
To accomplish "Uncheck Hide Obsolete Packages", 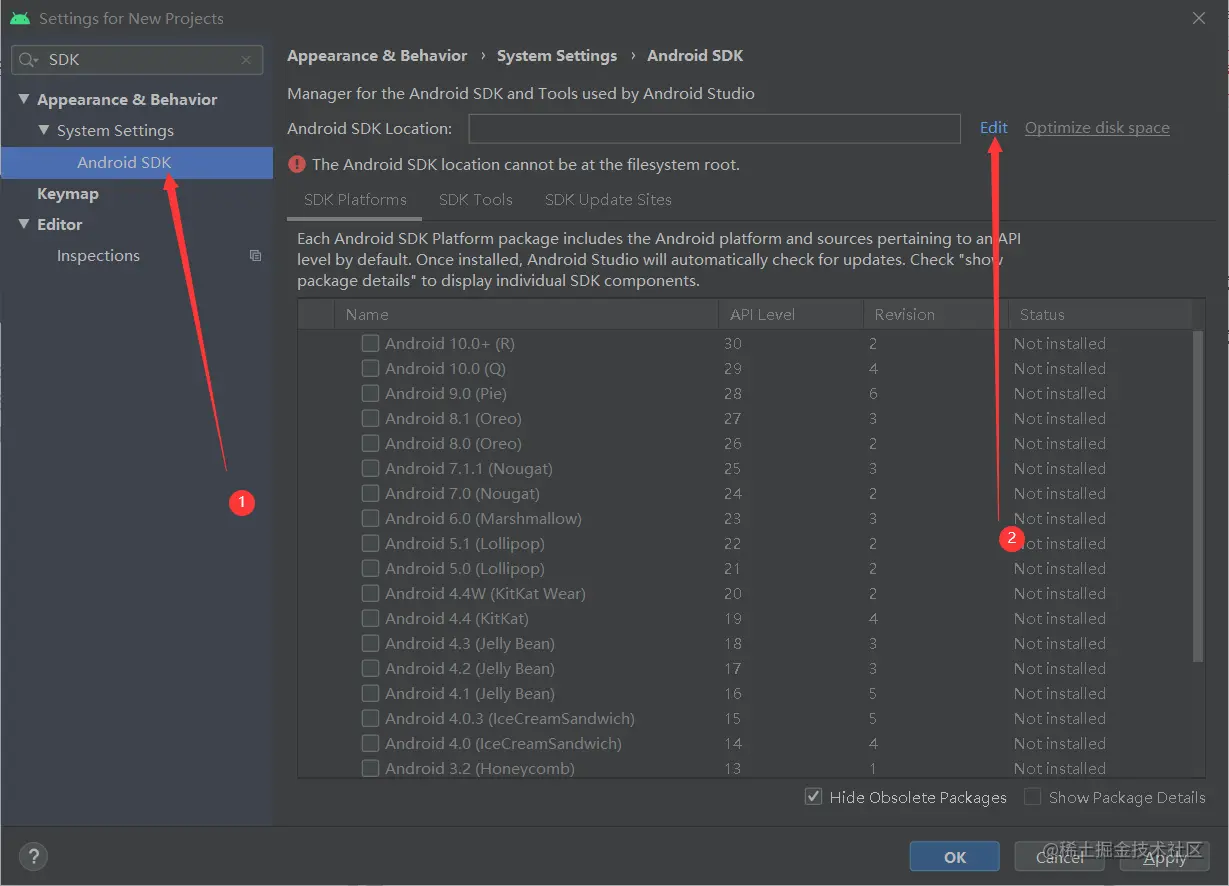I will [813, 797].
